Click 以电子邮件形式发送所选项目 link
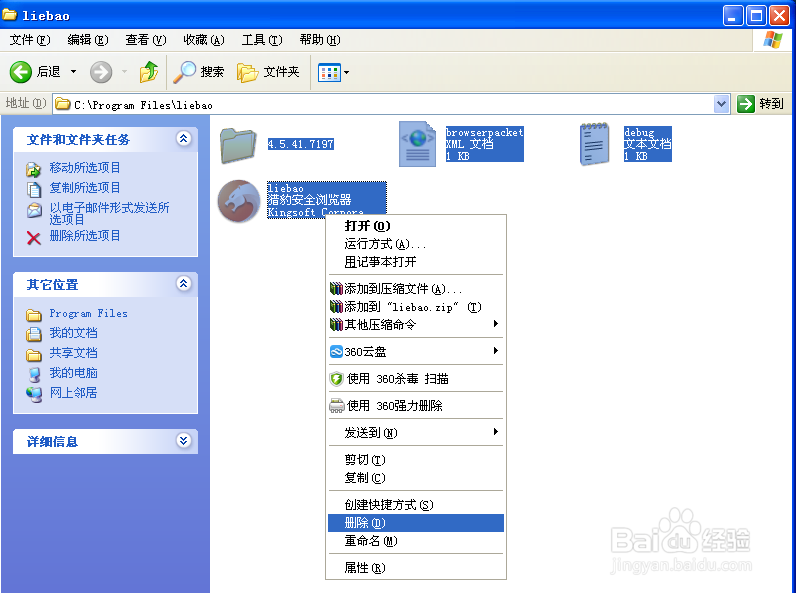 pos(109,213)
